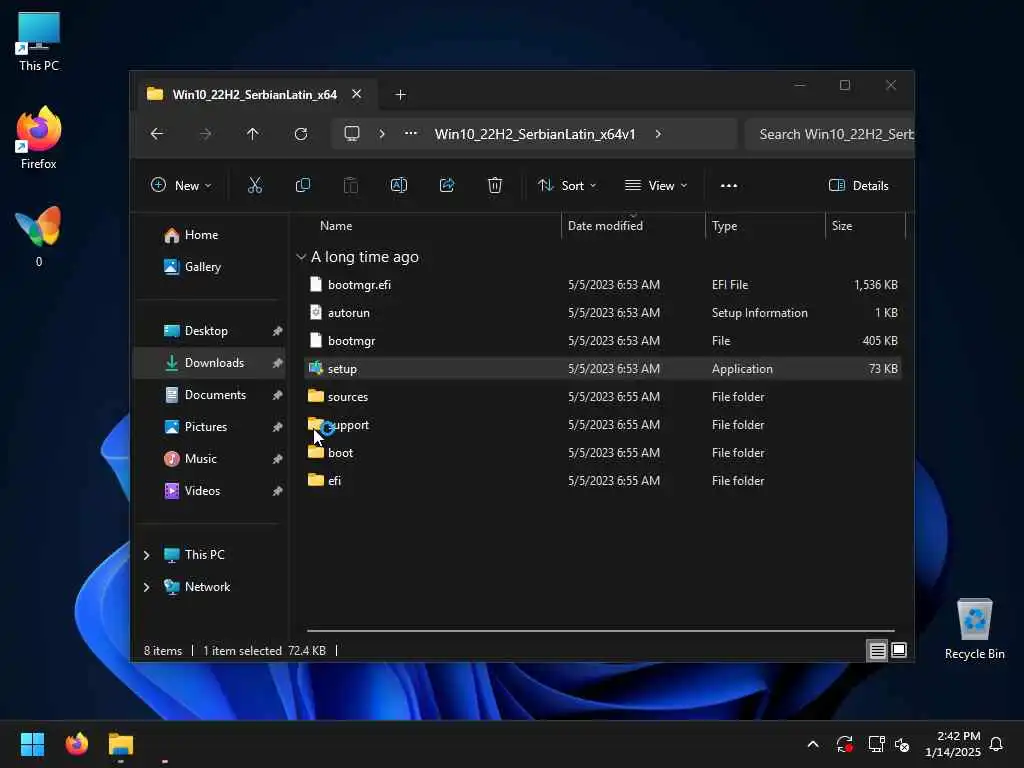Open Home in navigation pane
Viewport: 1024px width, 768px height.
pos(201,235)
